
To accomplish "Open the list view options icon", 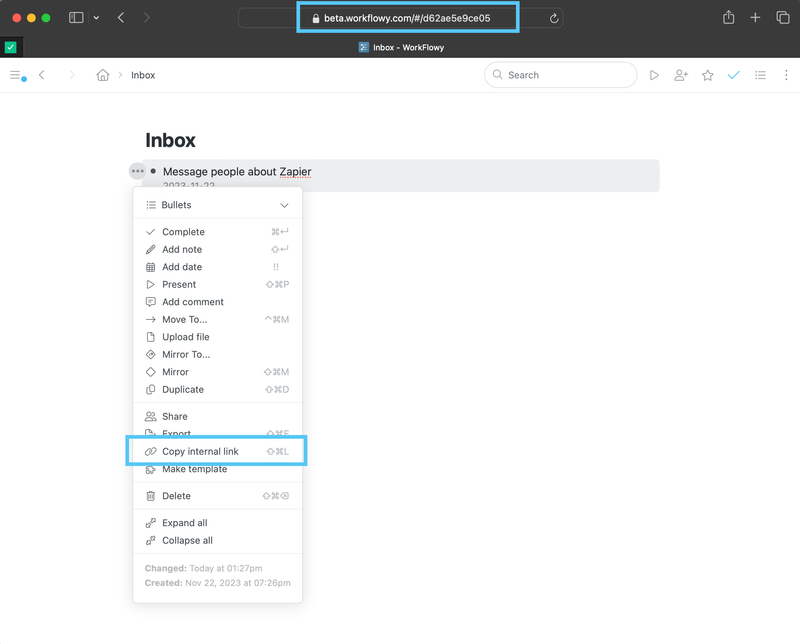I will coord(760,74).
